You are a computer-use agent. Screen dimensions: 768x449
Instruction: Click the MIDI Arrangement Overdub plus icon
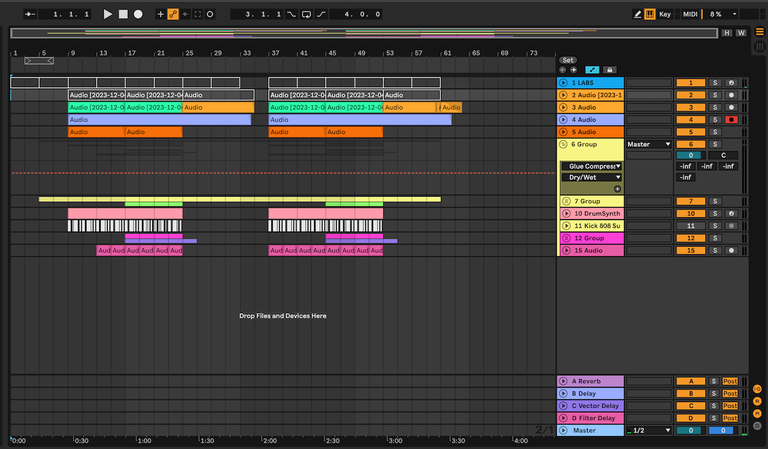pos(160,14)
